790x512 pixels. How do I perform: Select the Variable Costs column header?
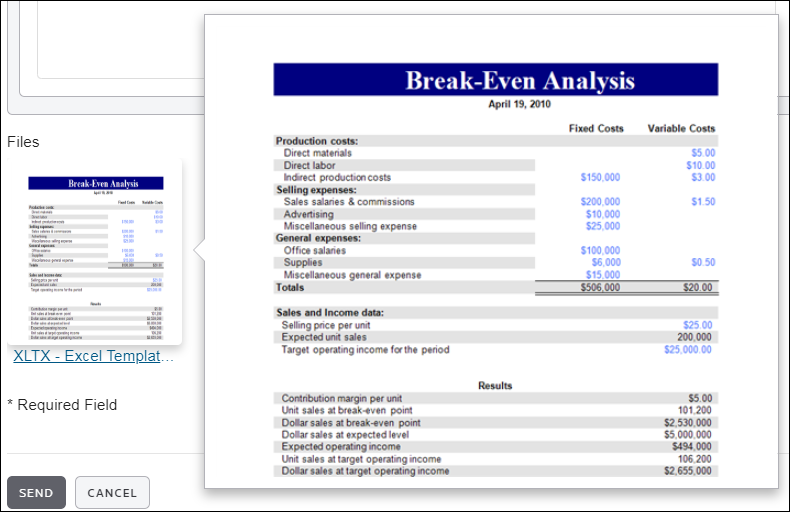[681, 129]
